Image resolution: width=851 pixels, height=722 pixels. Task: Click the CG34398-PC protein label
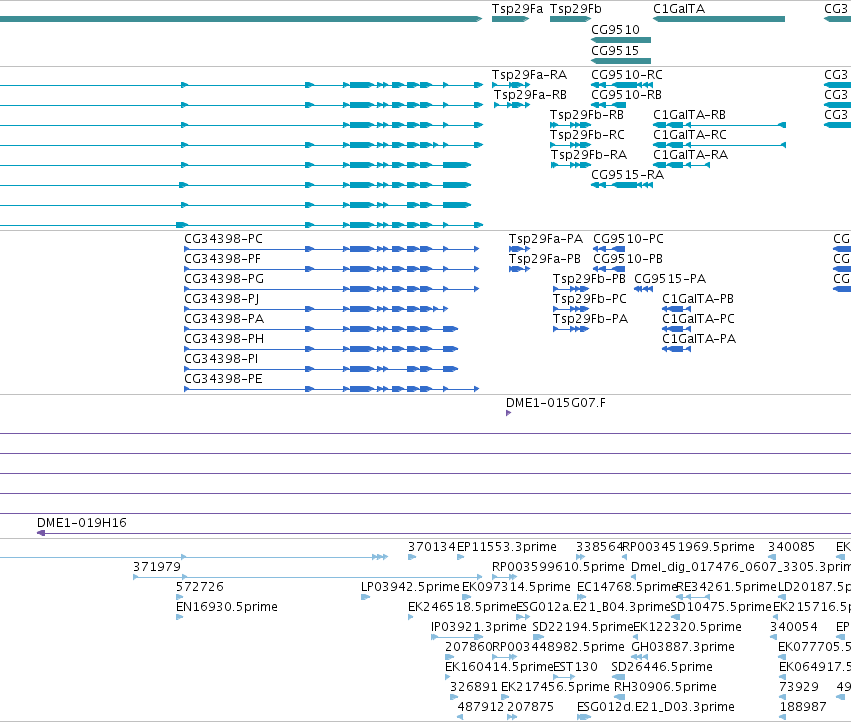pyautogui.click(x=223, y=239)
